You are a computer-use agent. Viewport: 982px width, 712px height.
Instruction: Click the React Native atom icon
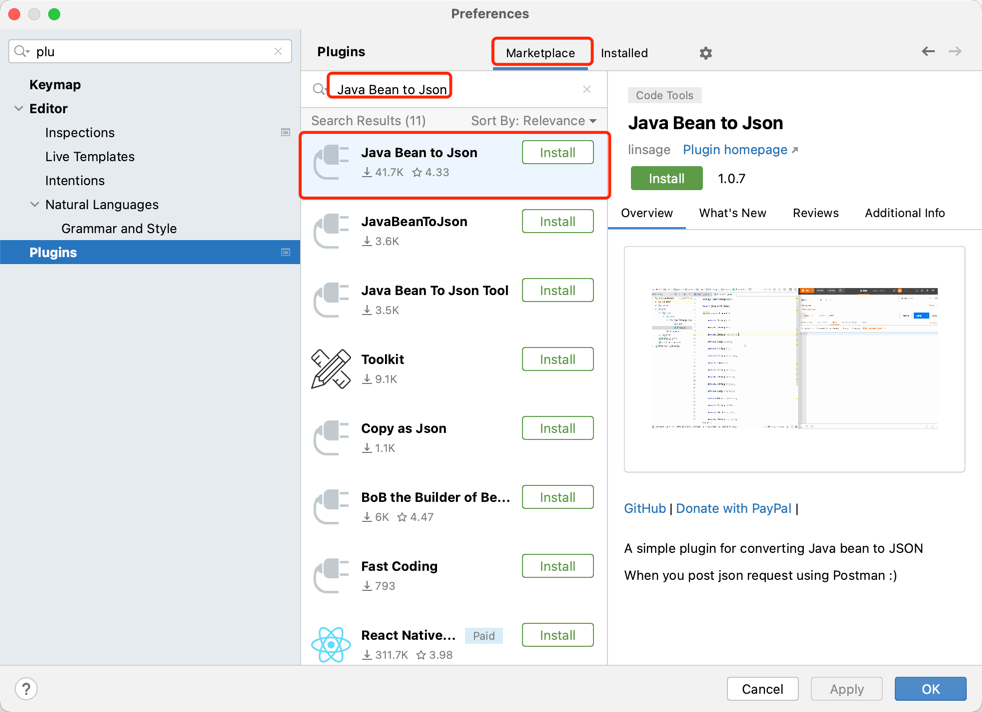[x=331, y=644]
